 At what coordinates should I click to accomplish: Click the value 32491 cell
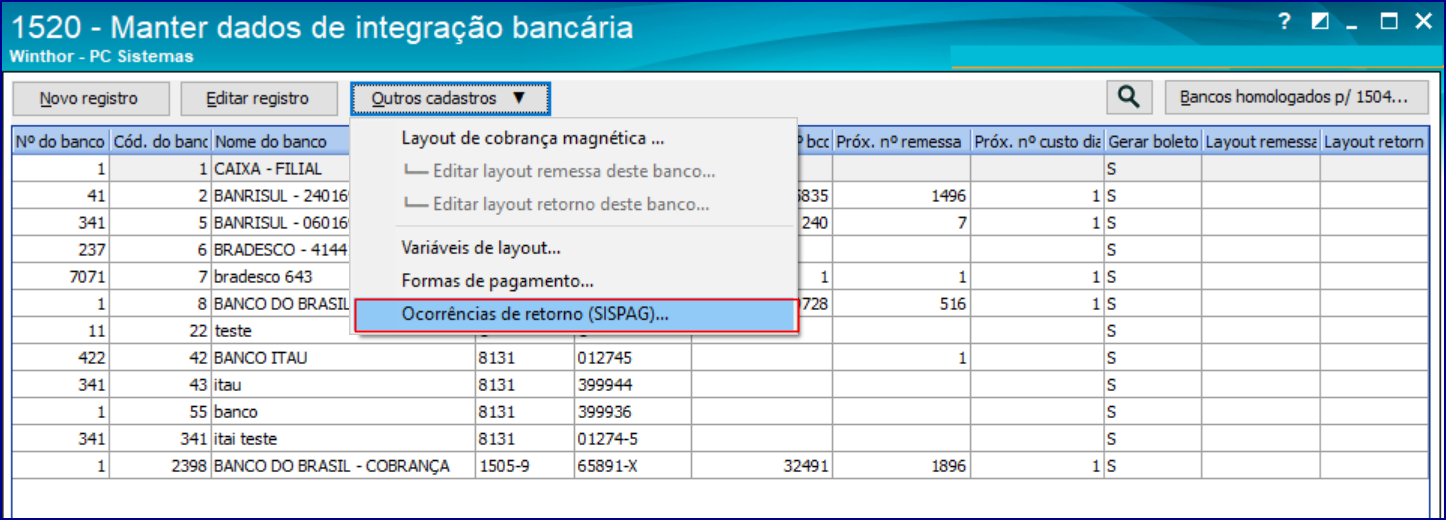(762, 466)
